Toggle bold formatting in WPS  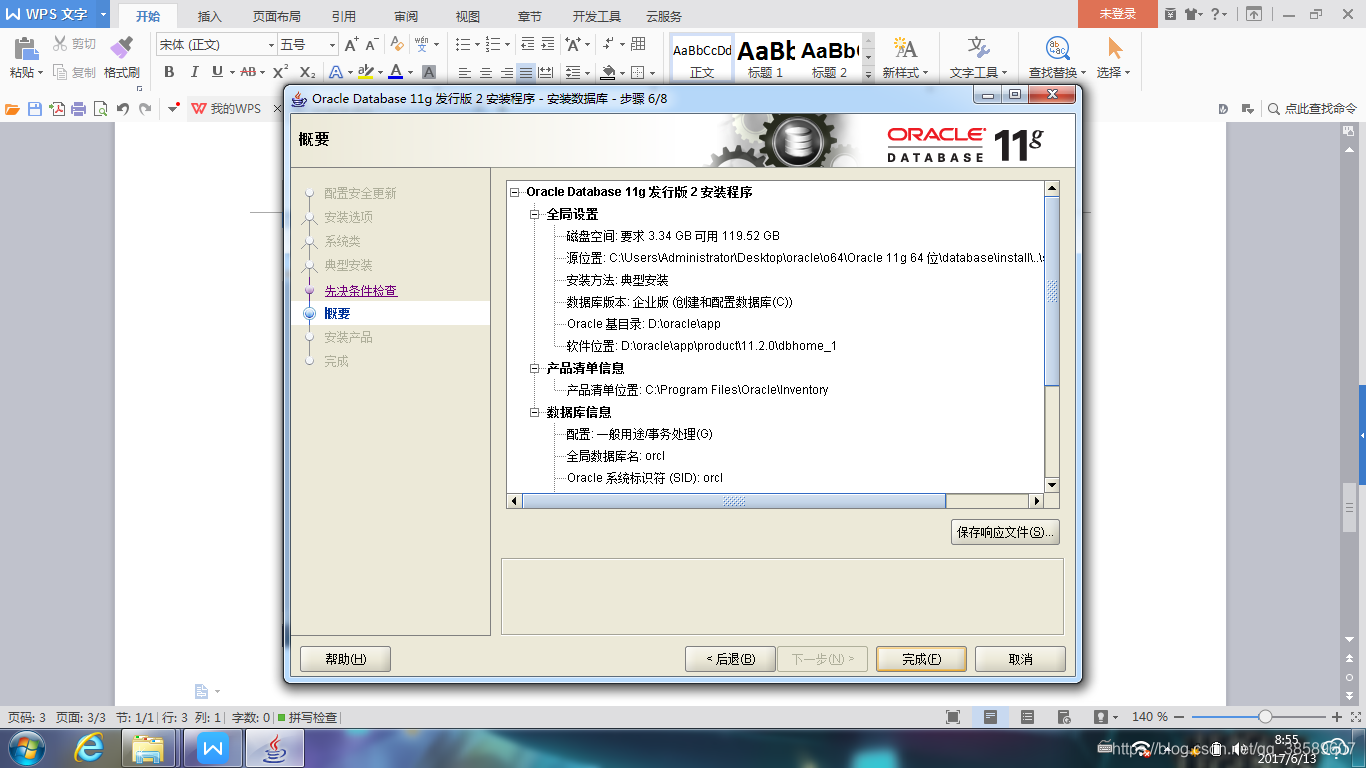(x=169, y=72)
